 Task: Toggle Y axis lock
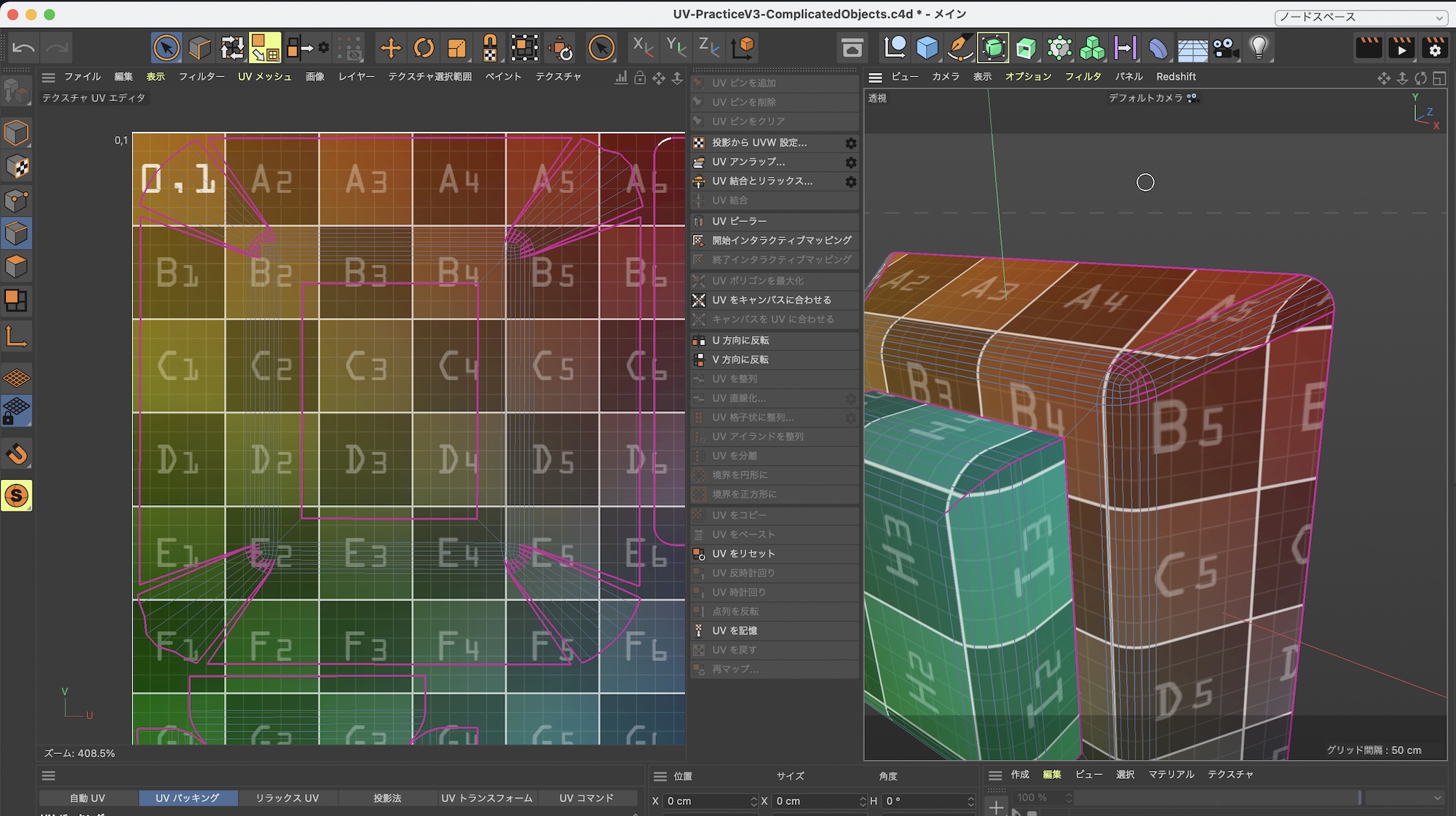pos(676,47)
